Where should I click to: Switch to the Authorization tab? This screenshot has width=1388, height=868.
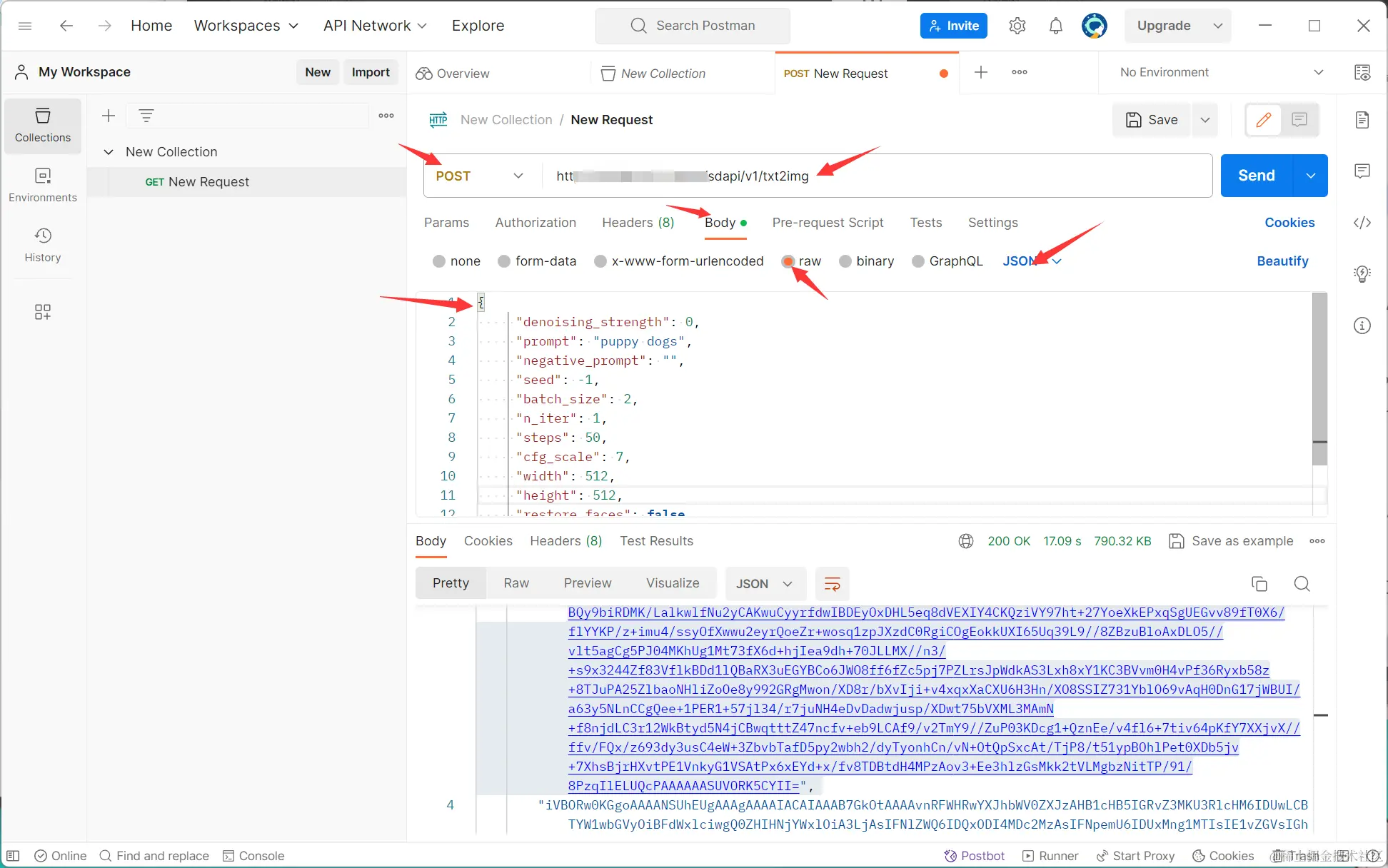(535, 223)
